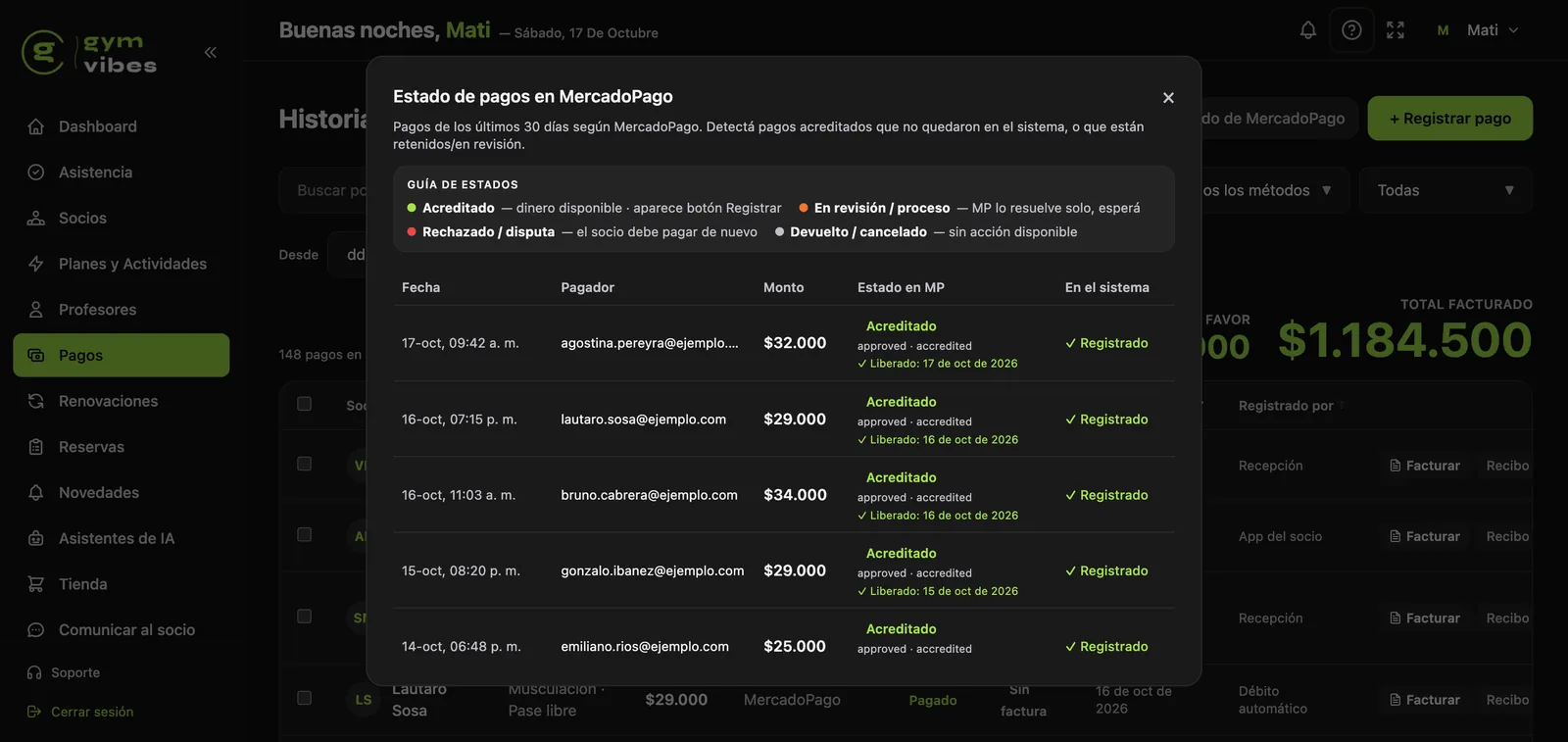Click Facturar in the Débito automático row

1424,700
